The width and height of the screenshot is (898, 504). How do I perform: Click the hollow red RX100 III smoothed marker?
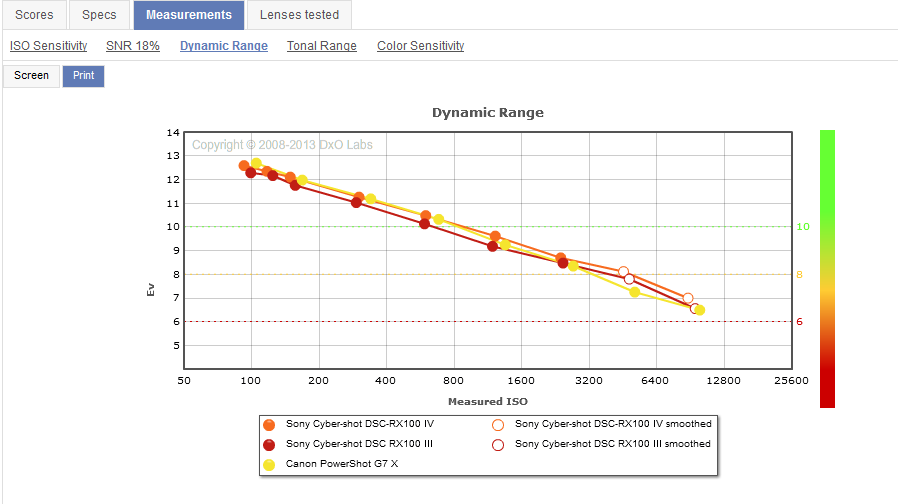point(498,445)
